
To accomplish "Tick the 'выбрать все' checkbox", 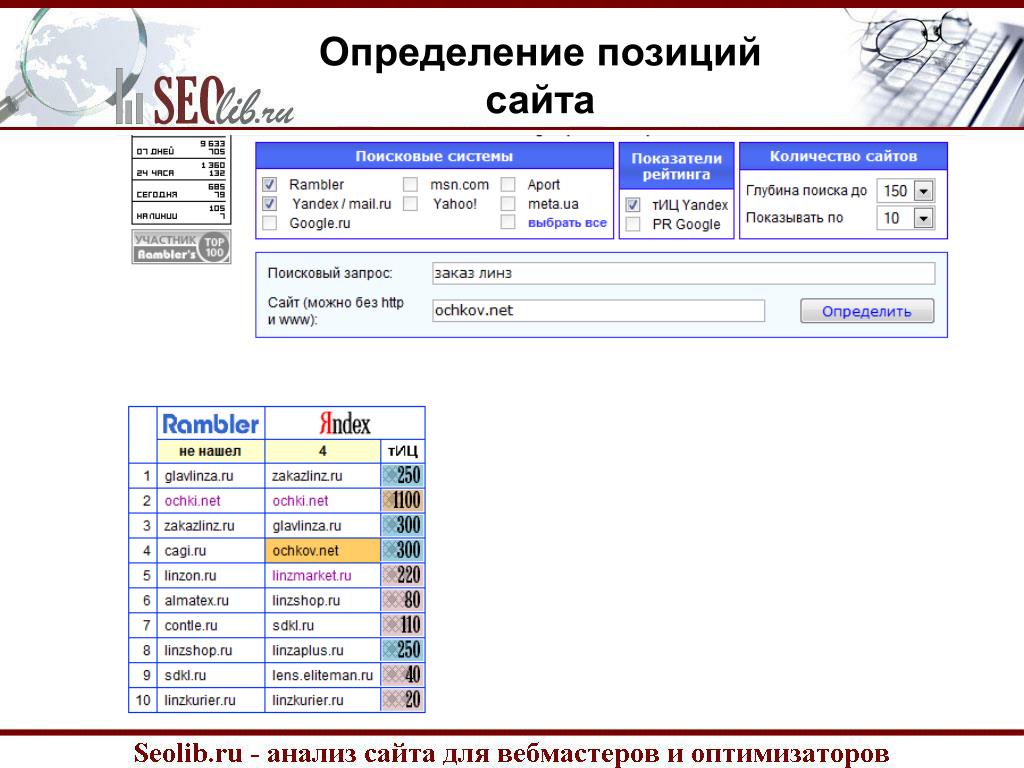I will coord(508,223).
